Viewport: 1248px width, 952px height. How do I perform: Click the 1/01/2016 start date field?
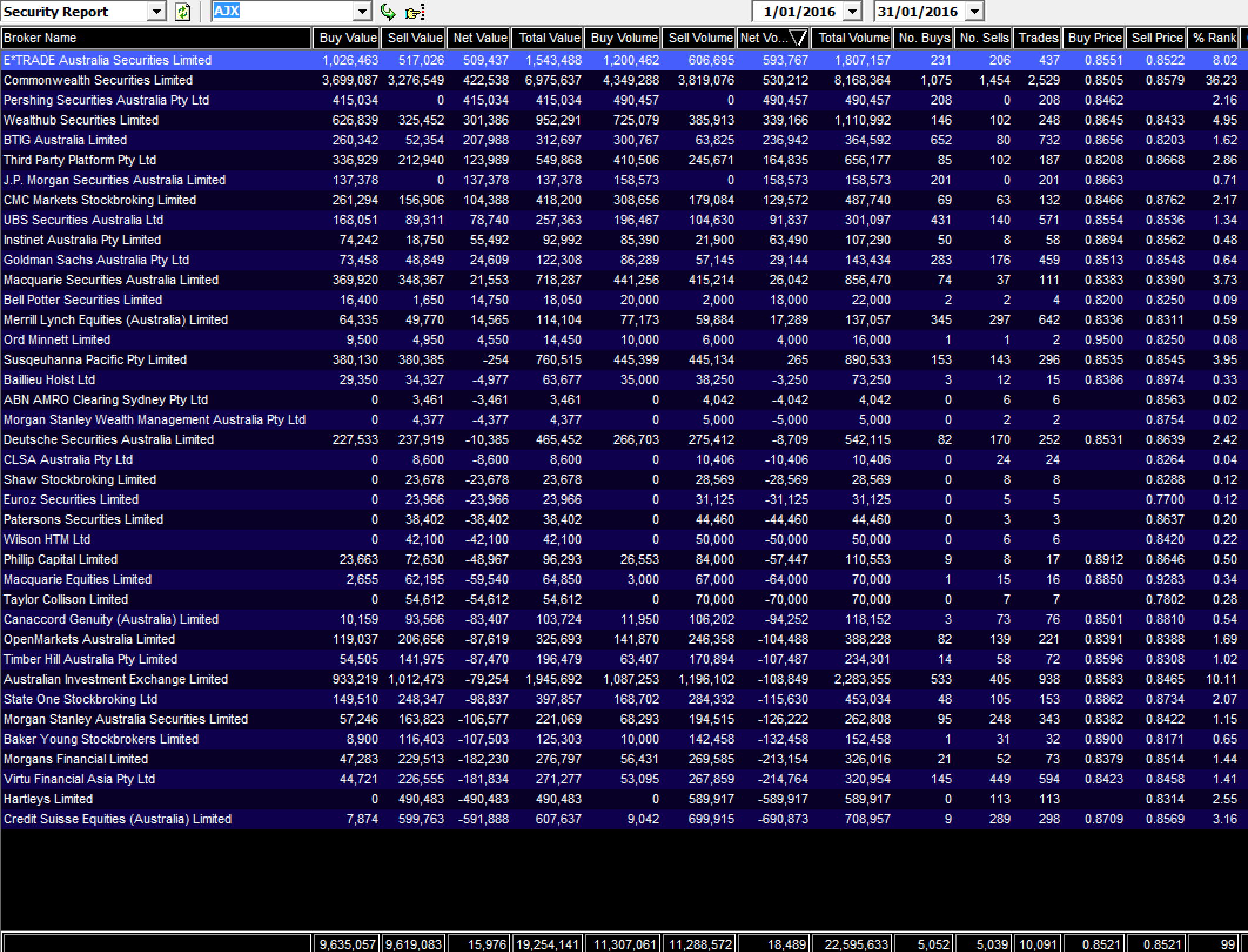(x=798, y=12)
